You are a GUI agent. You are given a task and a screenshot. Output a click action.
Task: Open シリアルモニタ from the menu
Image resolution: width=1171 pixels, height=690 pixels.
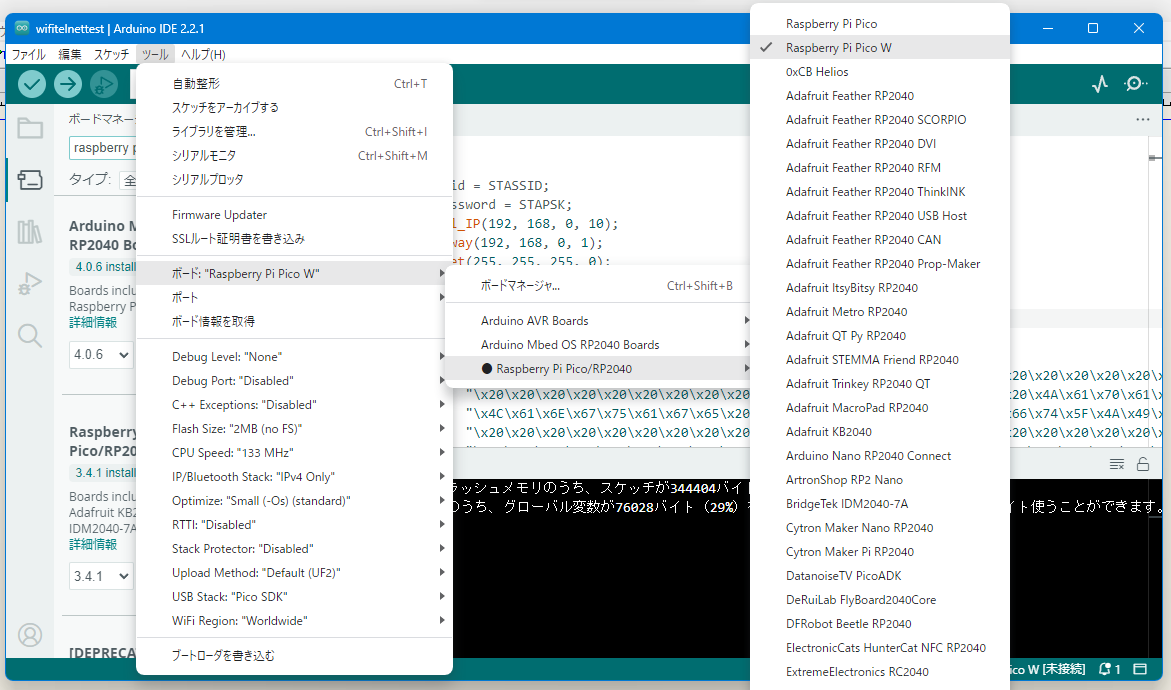(x=294, y=155)
